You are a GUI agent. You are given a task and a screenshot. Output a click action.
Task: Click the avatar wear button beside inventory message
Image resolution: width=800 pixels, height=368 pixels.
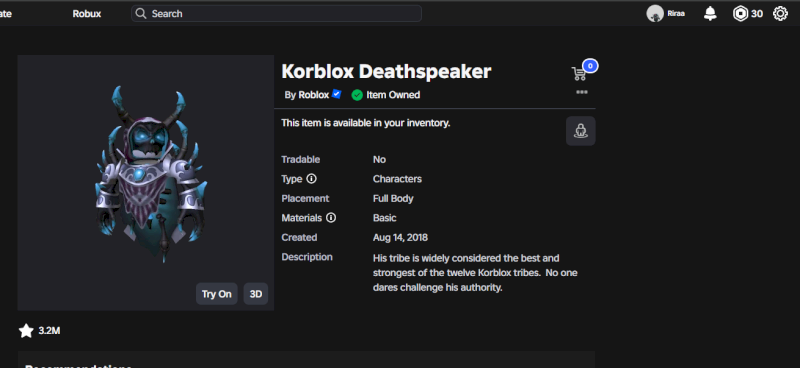click(581, 131)
